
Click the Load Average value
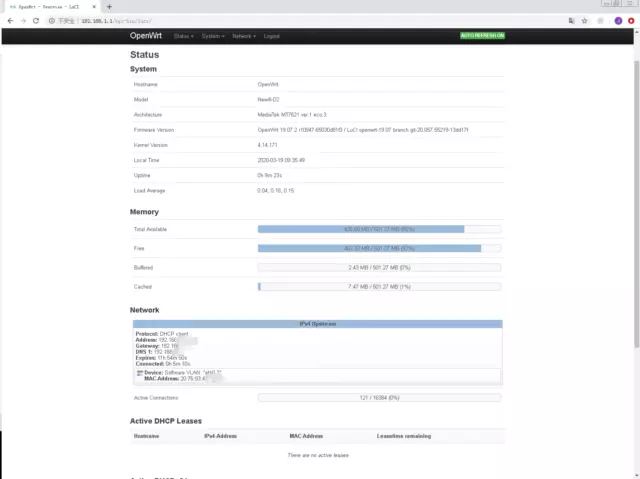coord(276,191)
